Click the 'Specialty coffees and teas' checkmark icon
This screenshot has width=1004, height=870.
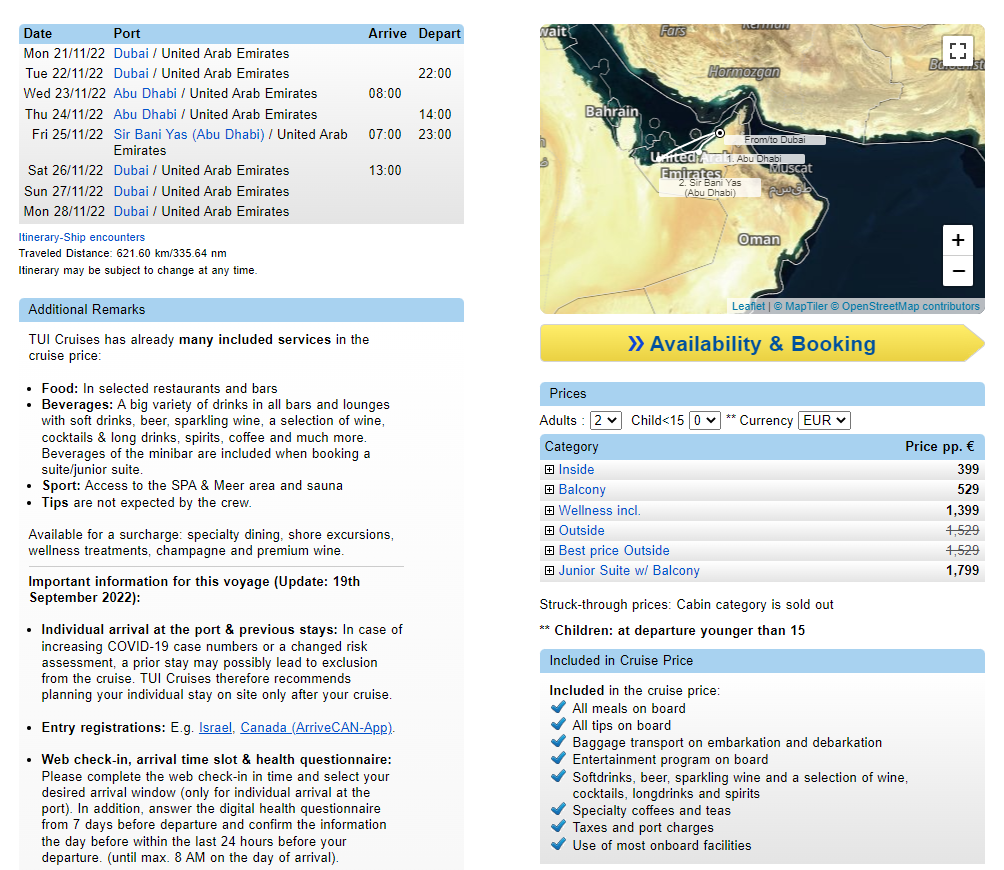[558, 809]
